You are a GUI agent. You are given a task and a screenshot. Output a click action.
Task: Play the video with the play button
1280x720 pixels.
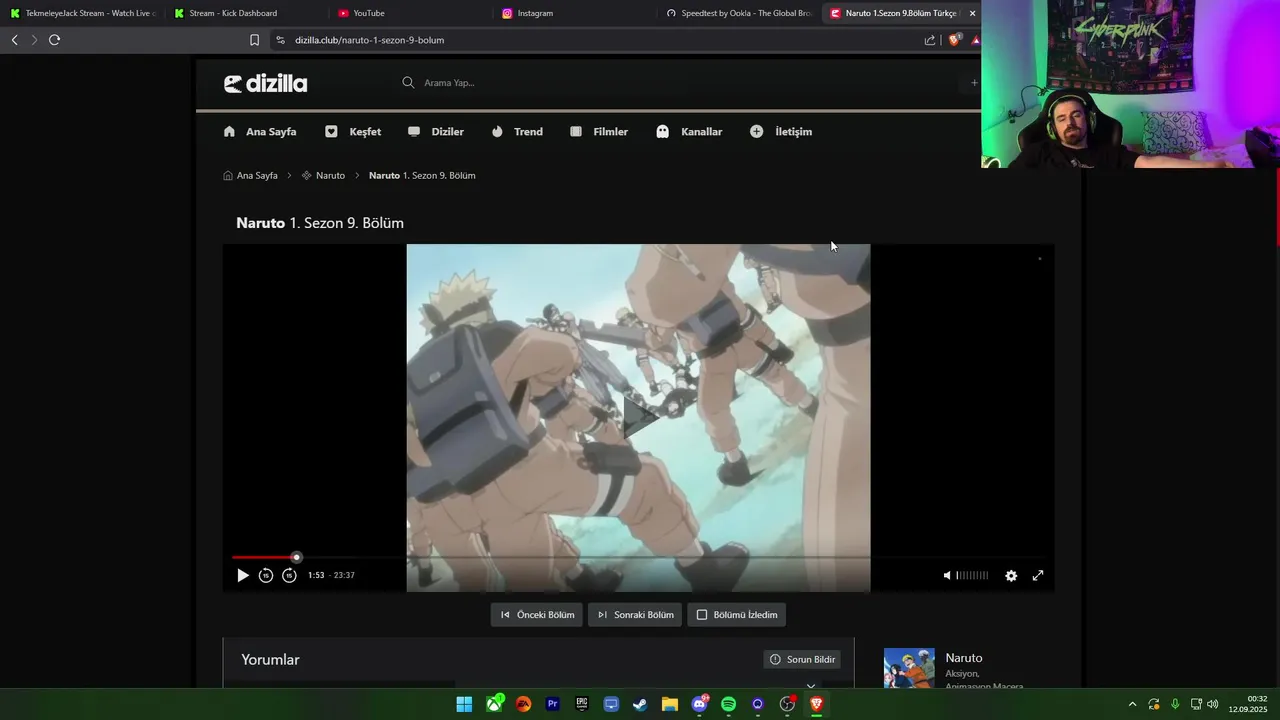point(242,575)
